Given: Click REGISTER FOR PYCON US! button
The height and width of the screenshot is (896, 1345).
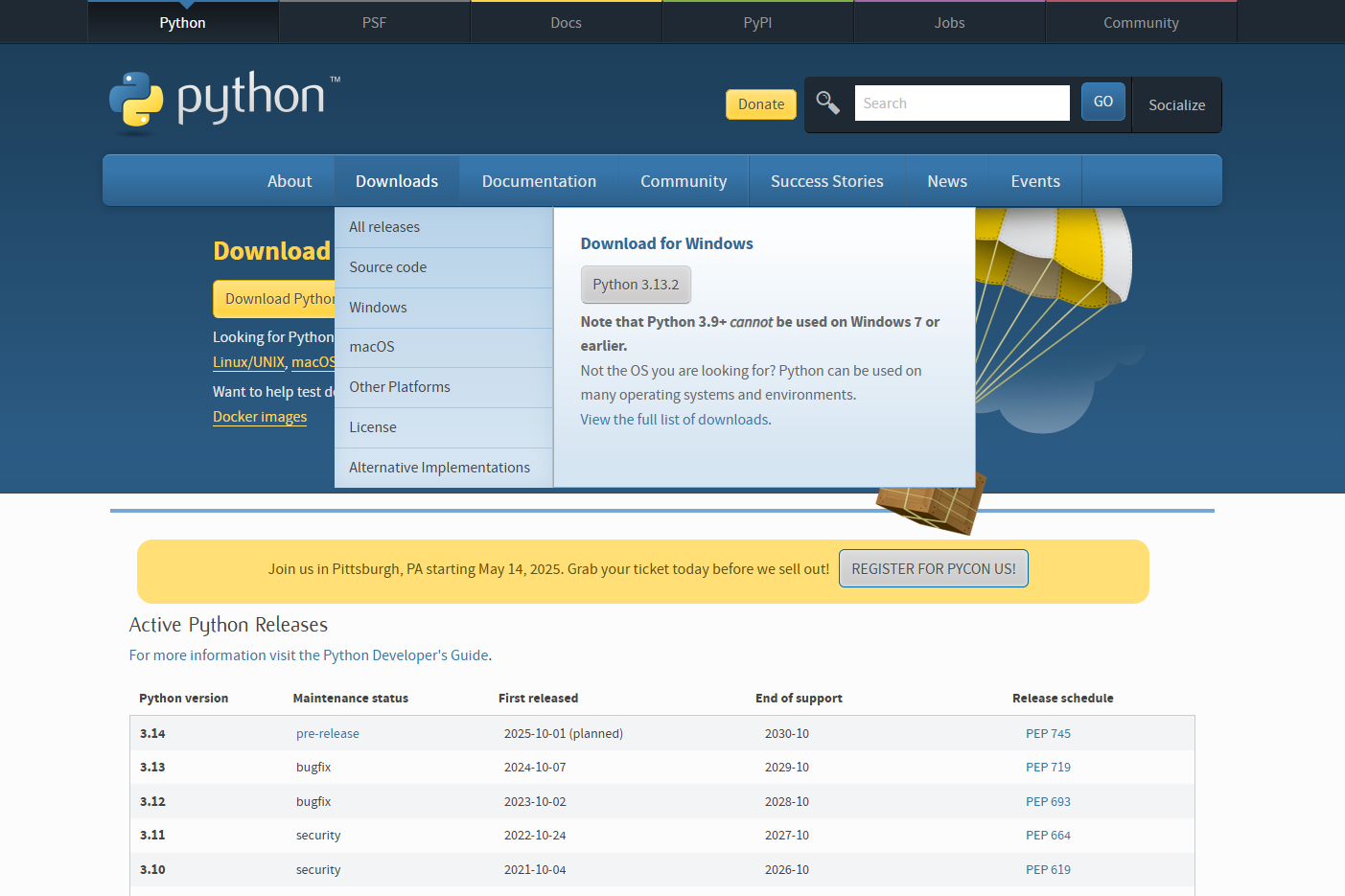Looking at the screenshot, I should point(934,568).
